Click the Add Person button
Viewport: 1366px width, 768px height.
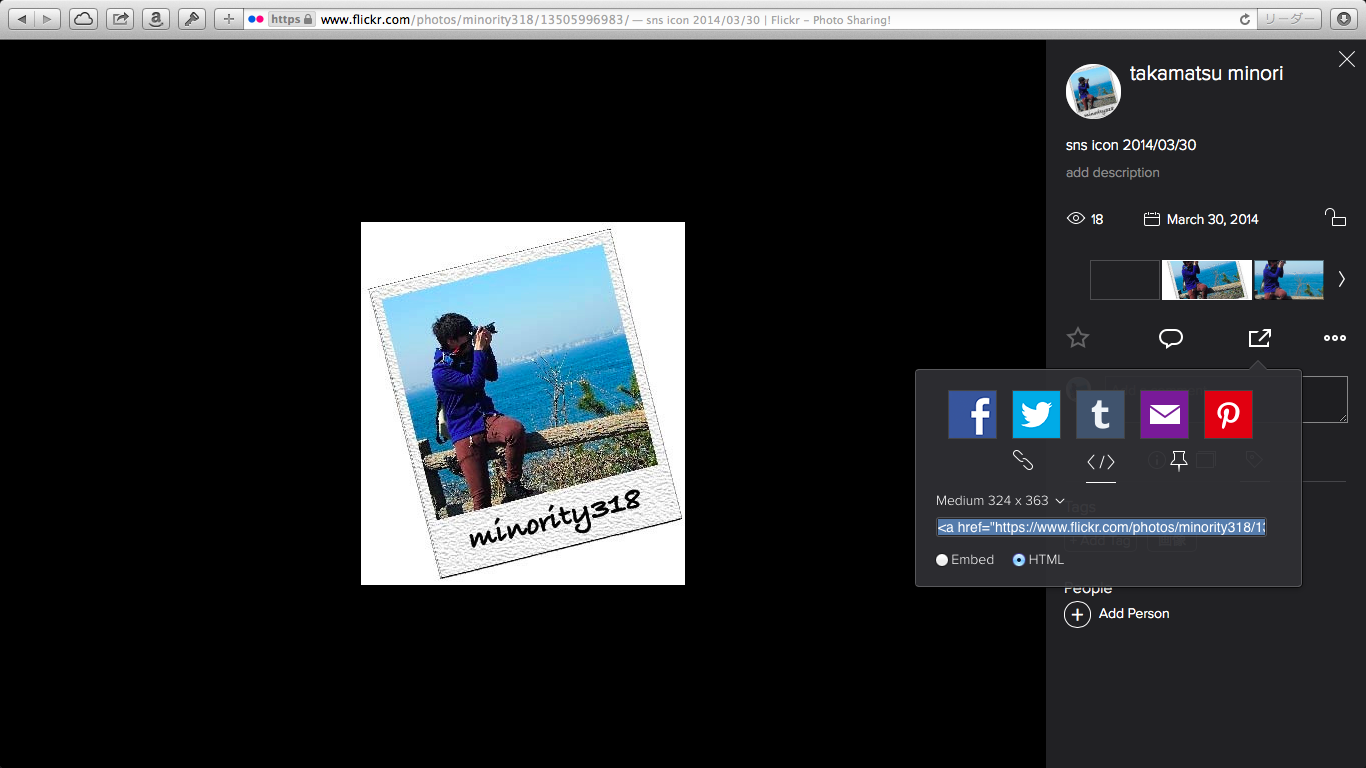tap(1117, 614)
